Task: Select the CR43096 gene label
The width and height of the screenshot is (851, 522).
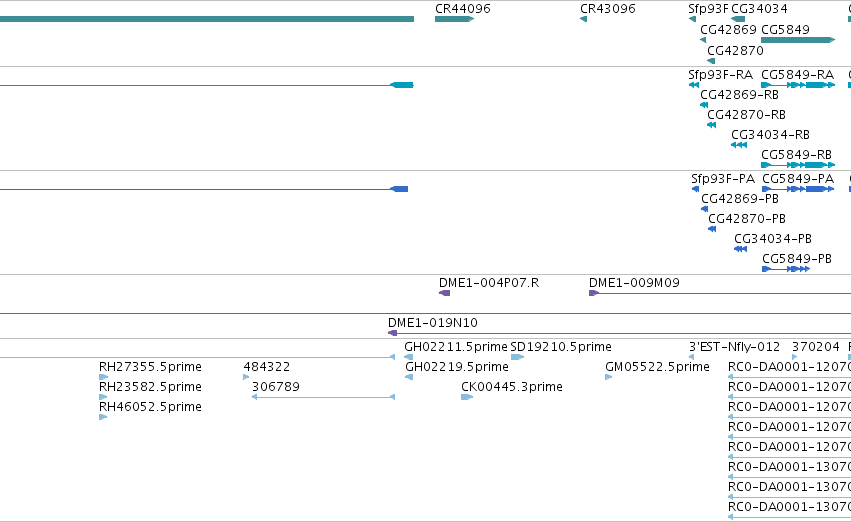Action: 607,9
